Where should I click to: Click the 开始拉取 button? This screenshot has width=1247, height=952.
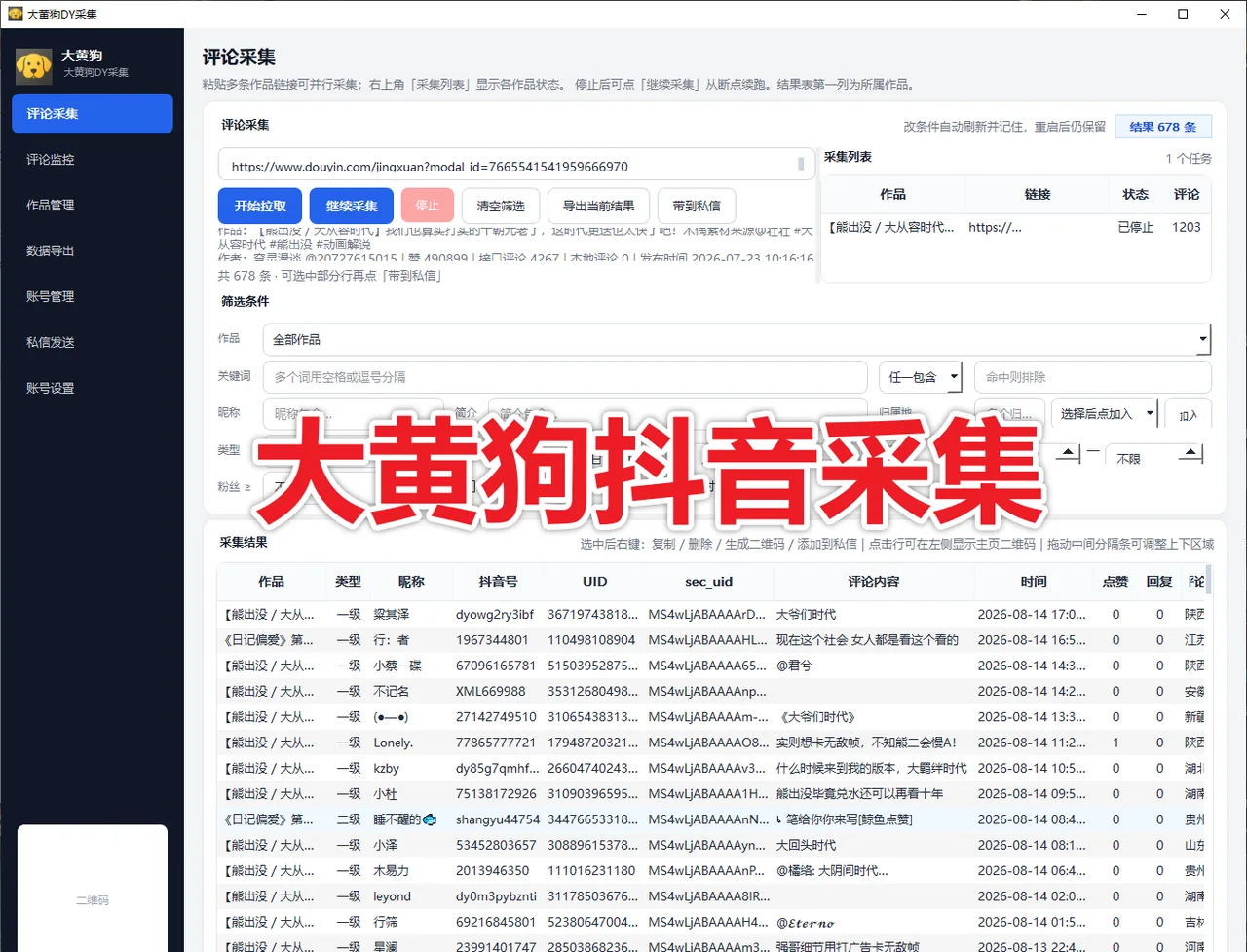(260, 206)
